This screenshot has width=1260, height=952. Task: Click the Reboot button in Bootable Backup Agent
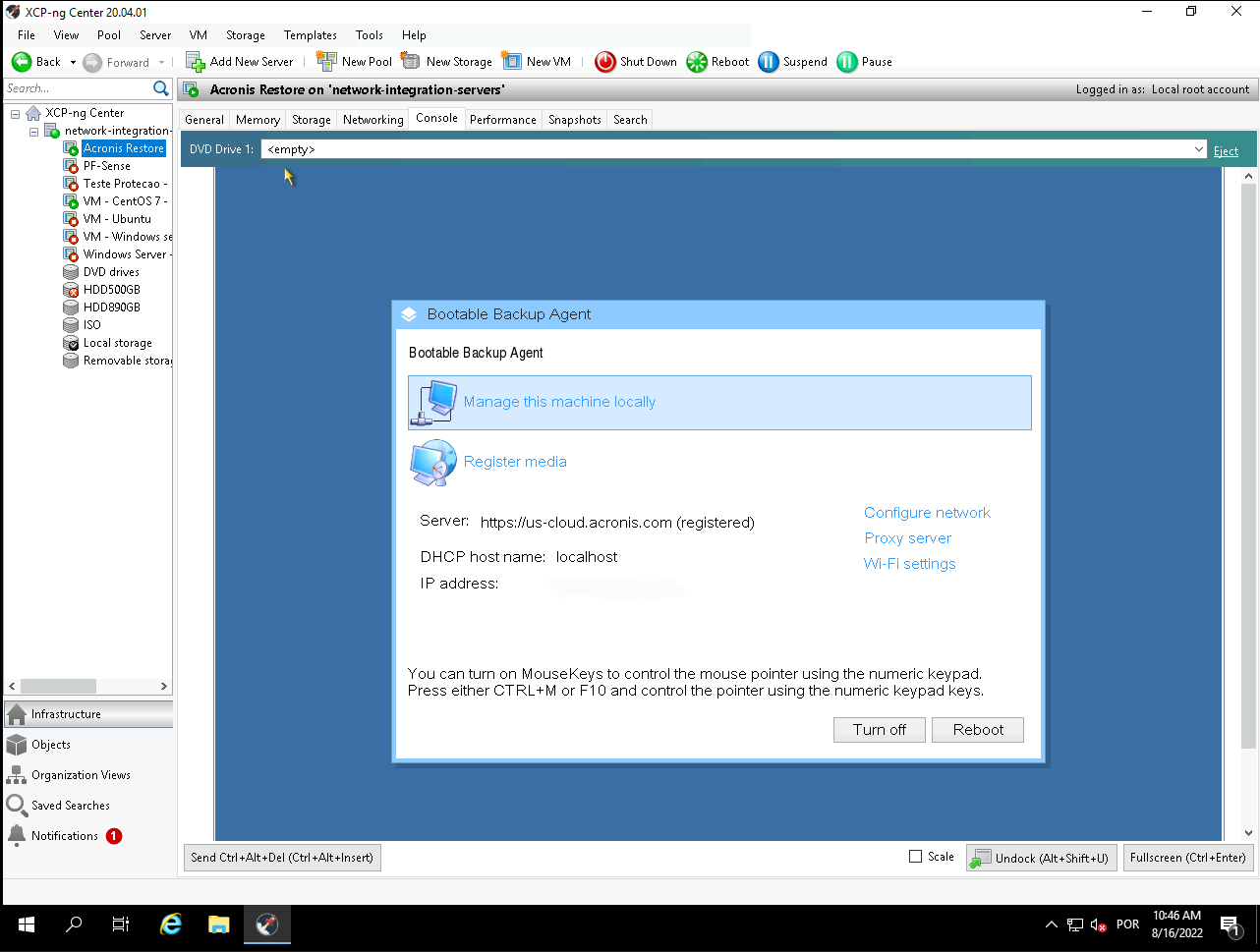[x=979, y=730]
